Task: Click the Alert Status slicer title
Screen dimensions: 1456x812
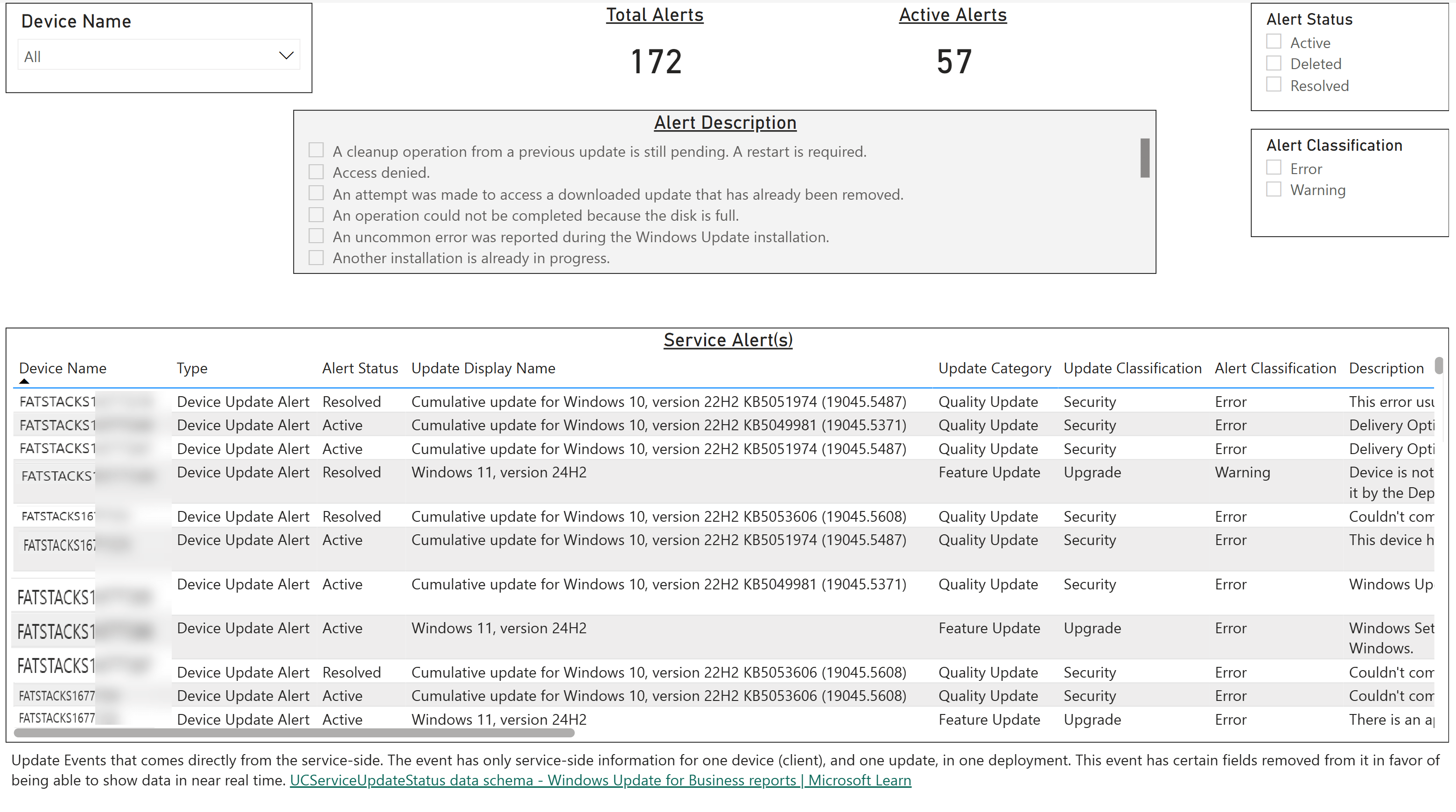Action: click(1309, 19)
